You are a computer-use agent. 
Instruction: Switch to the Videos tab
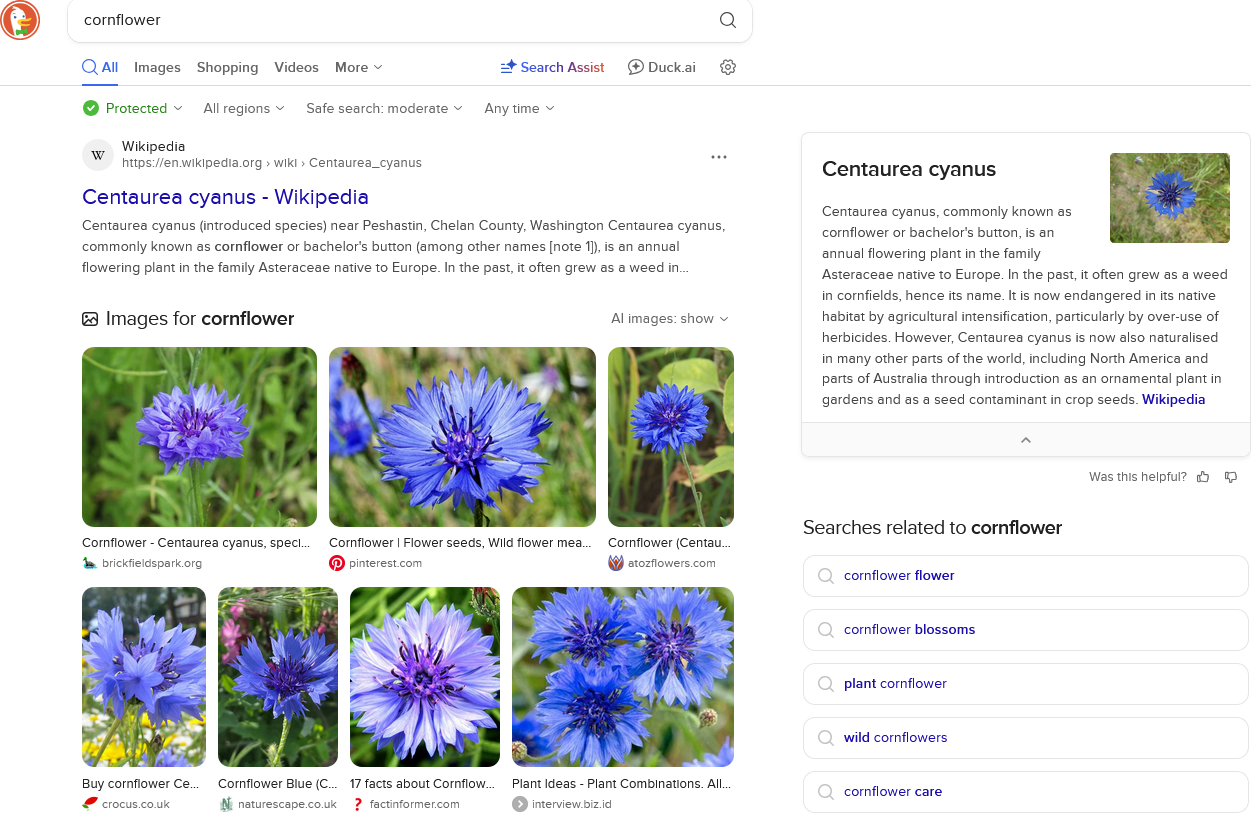tap(296, 67)
